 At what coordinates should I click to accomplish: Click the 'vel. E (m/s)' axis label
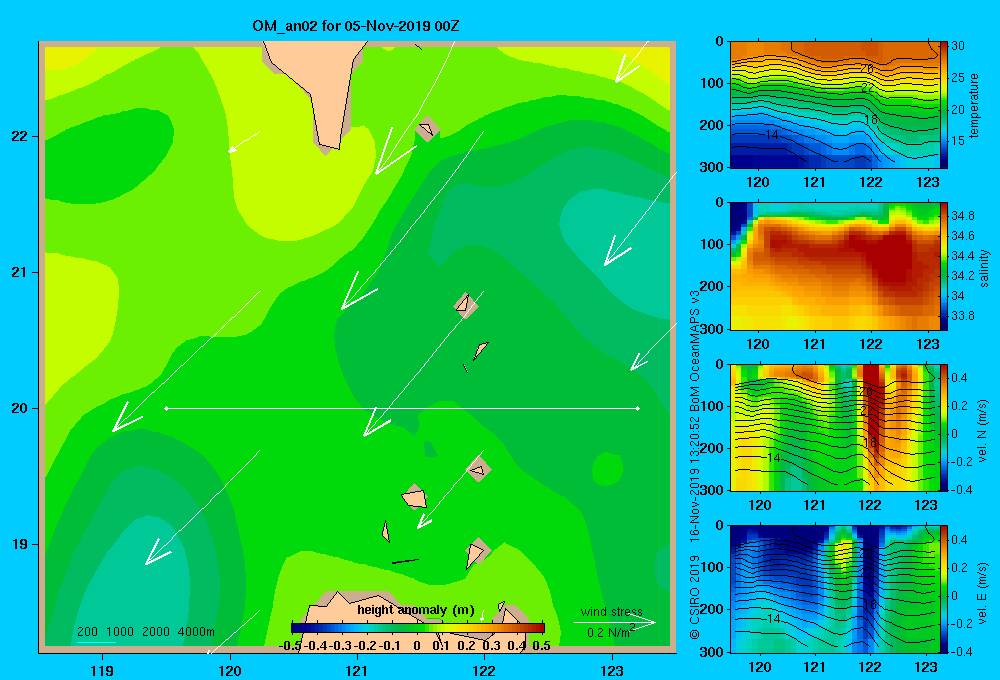[x=982, y=592]
